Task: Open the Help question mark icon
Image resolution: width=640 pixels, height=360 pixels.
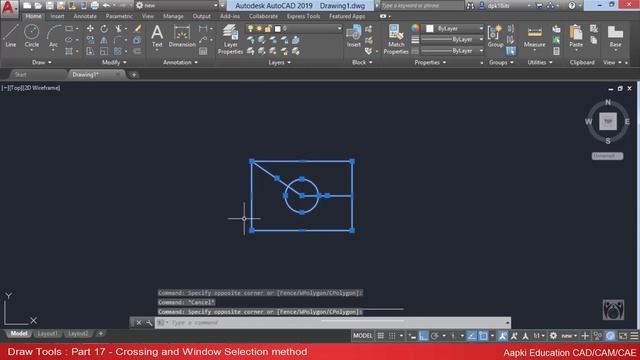Action: coord(572,6)
